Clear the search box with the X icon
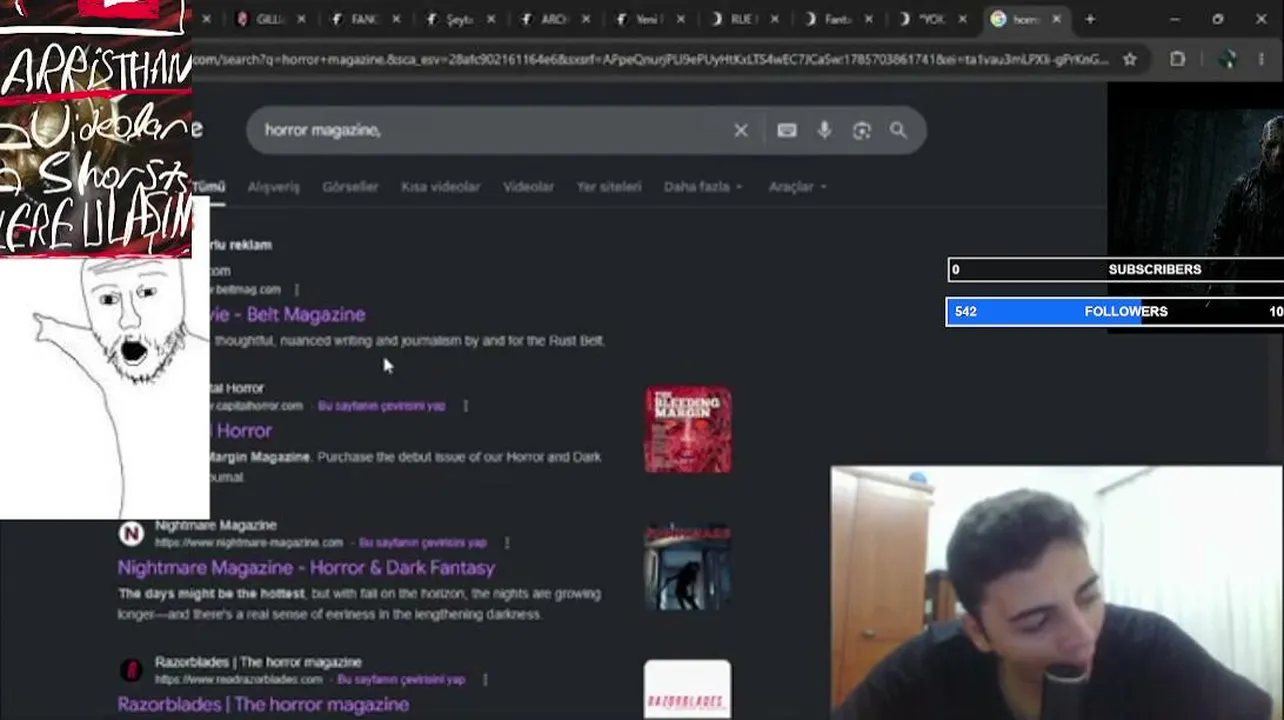The height and width of the screenshot is (720, 1284). (740, 130)
